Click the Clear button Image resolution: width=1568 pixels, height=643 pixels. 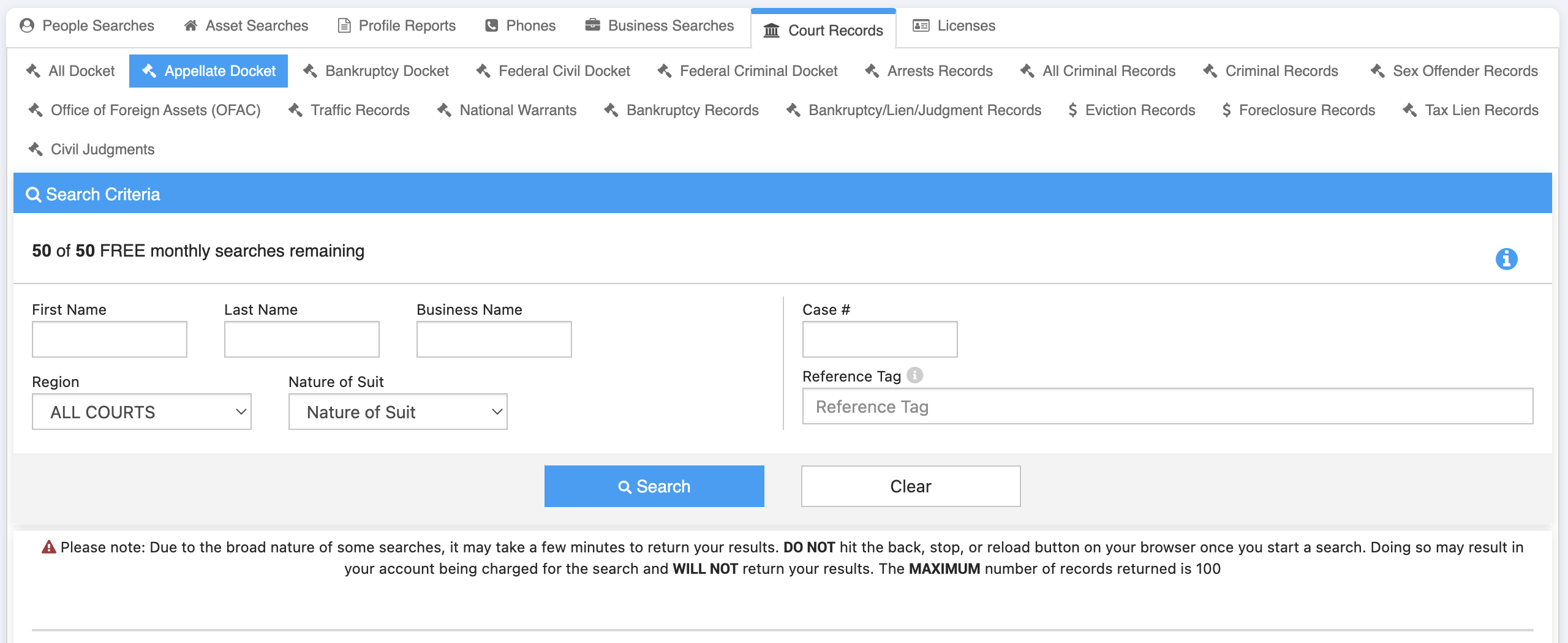click(x=911, y=486)
